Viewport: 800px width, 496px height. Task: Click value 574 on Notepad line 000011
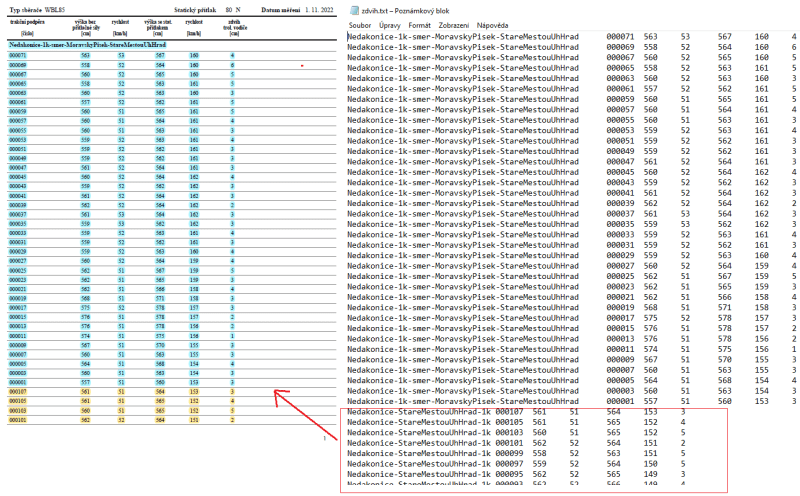(651, 349)
